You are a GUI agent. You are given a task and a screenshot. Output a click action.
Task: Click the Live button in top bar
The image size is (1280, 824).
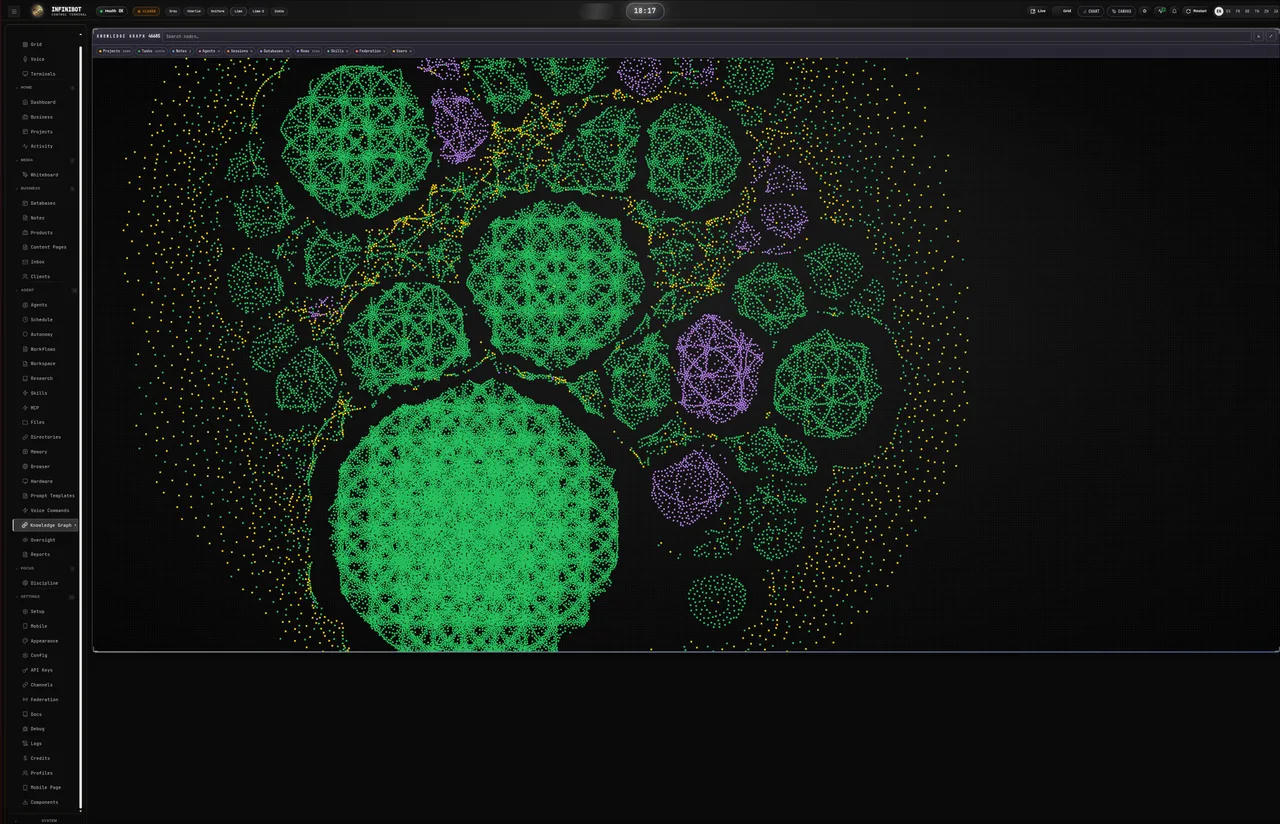(1038, 11)
